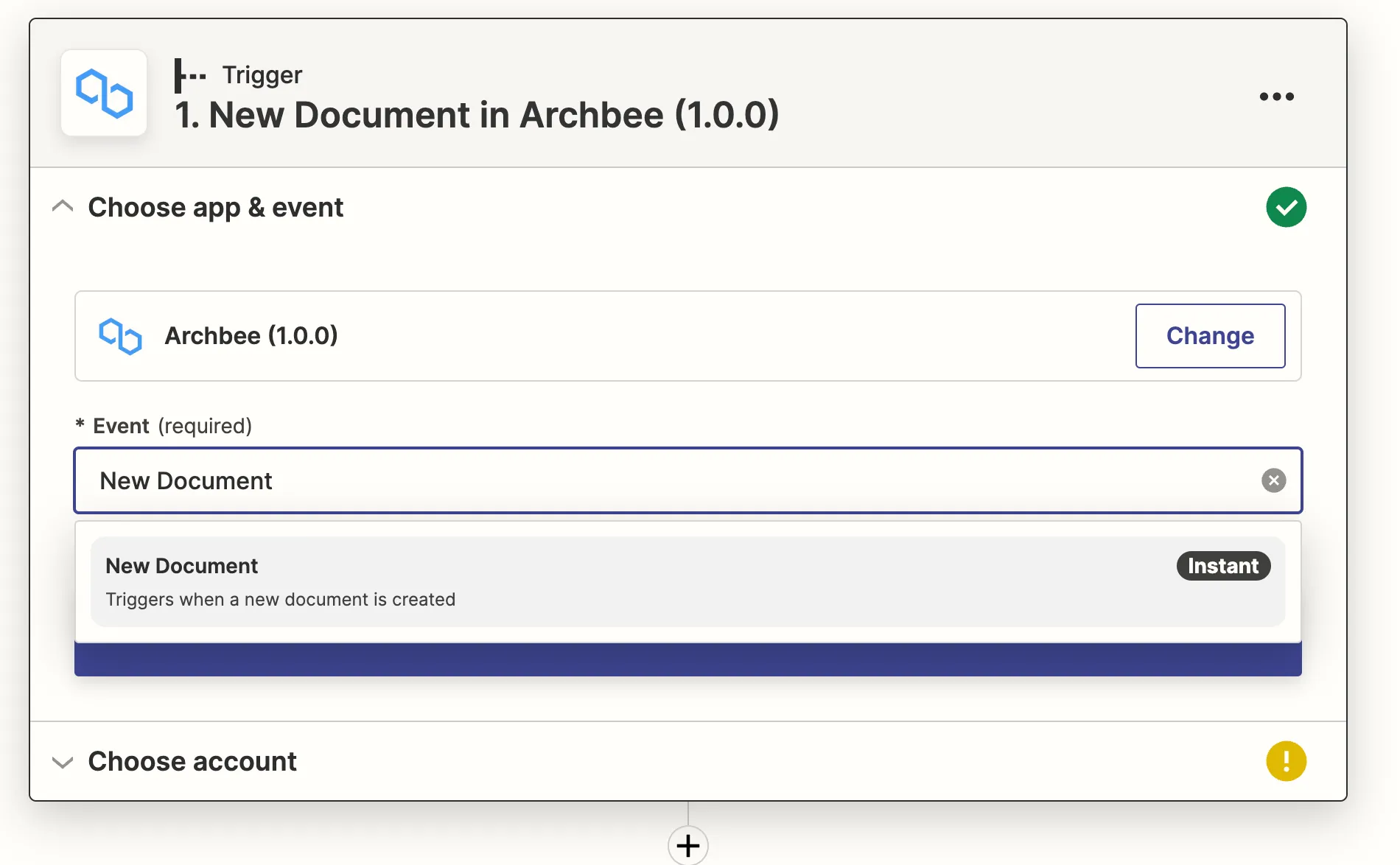Click the Trigger step icon beside the Trigger label
The image size is (1400, 865).
[190, 75]
